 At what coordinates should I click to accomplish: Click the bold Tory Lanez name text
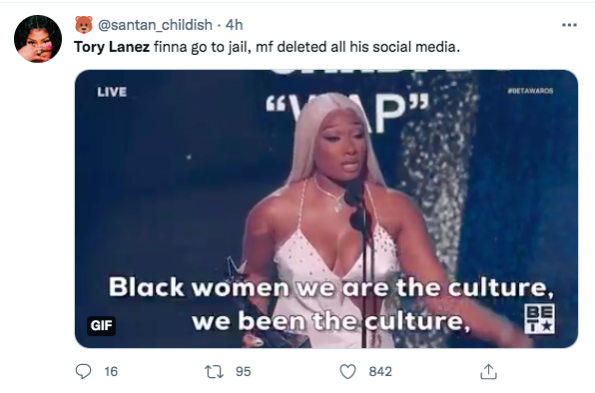(112, 47)
